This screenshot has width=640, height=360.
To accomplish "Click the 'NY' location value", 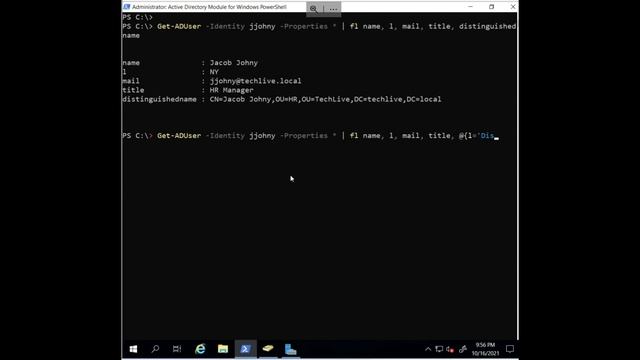I will tap(214, 72).
